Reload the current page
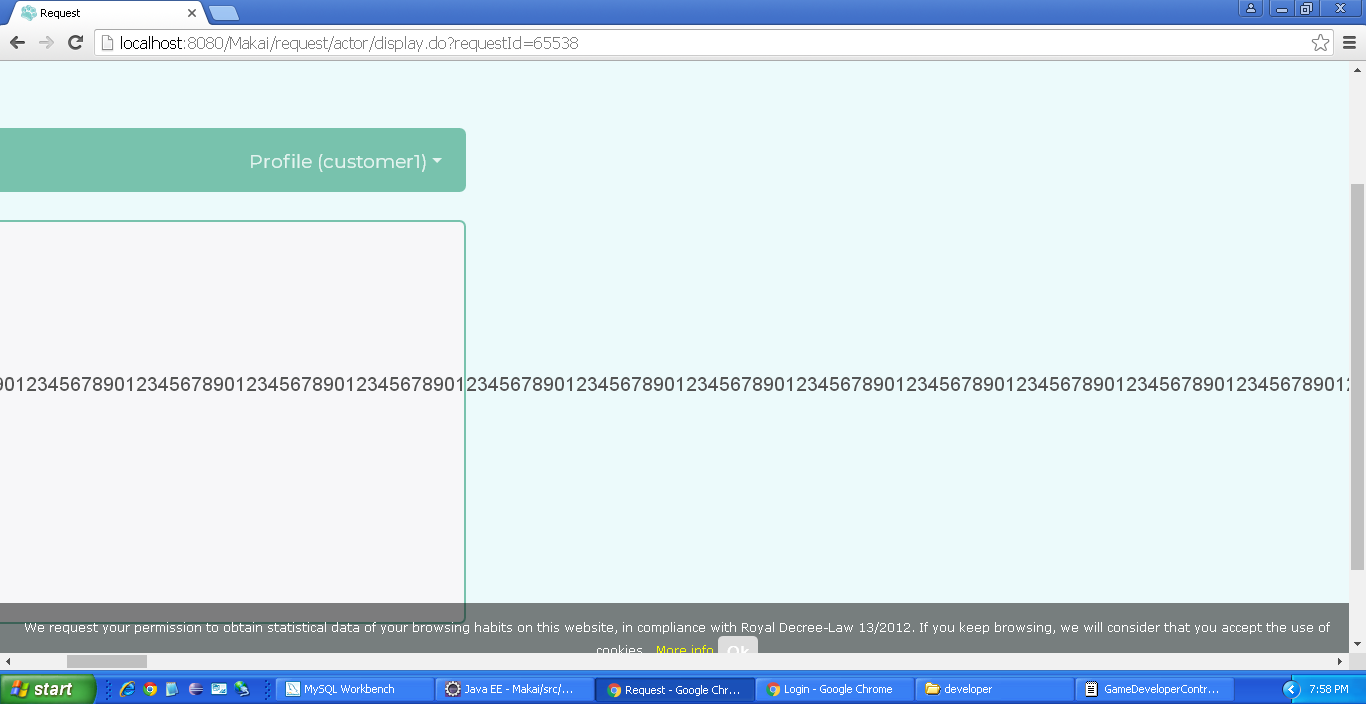 click(75, 43)
